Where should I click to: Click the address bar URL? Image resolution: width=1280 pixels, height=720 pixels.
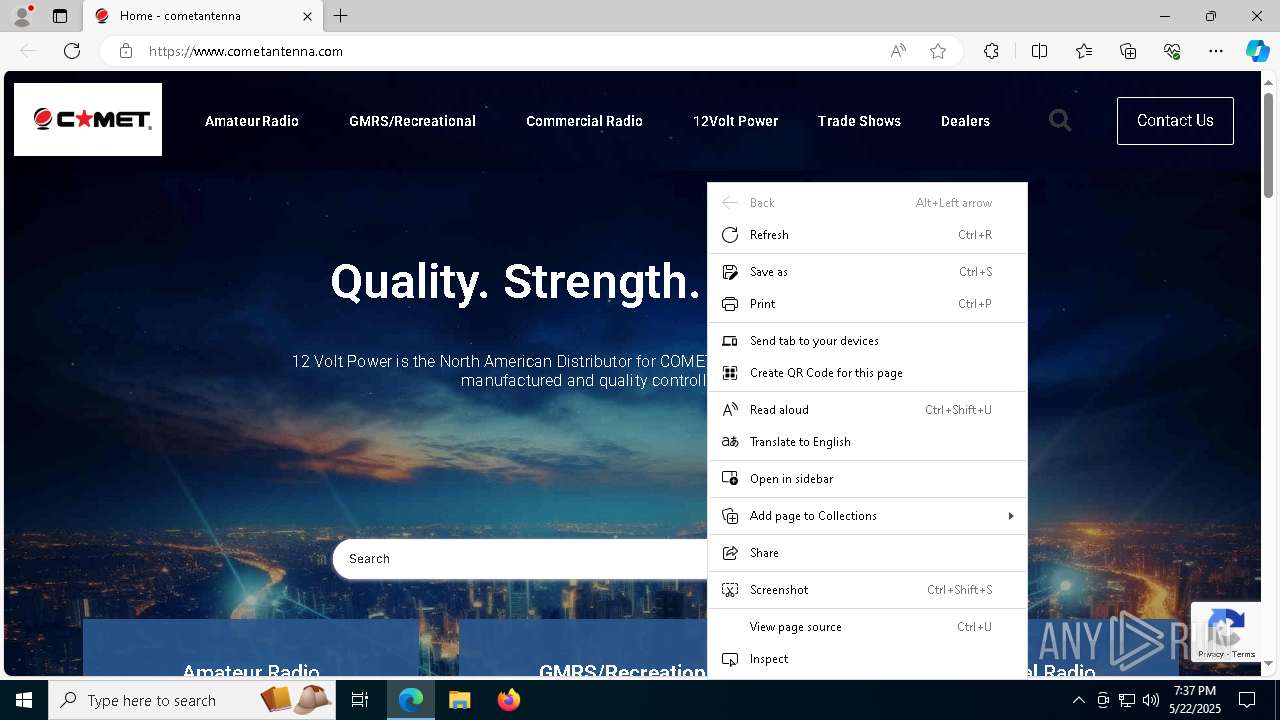click(x=246, y=51)
